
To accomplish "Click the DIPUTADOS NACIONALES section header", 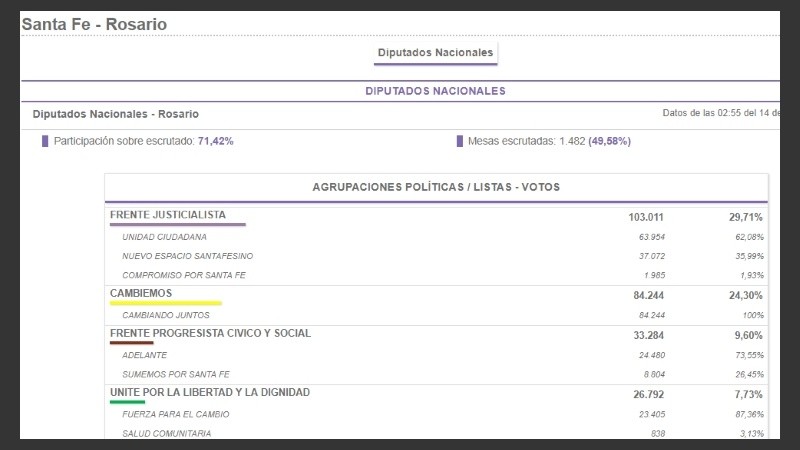I will pos(435,91).
